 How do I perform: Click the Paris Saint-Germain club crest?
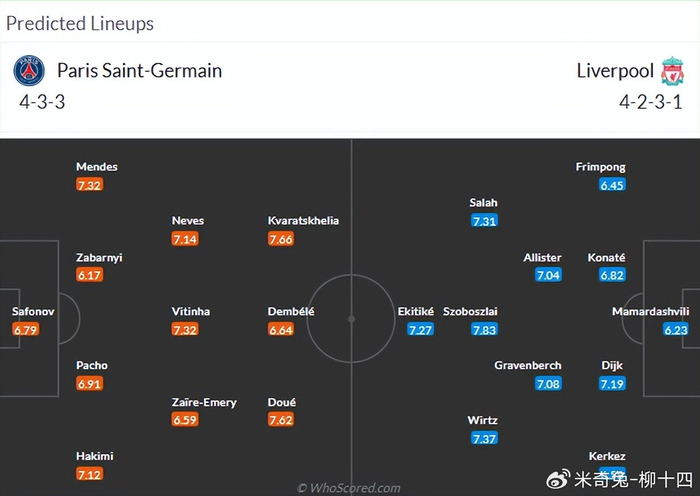(x=30, y=71)
